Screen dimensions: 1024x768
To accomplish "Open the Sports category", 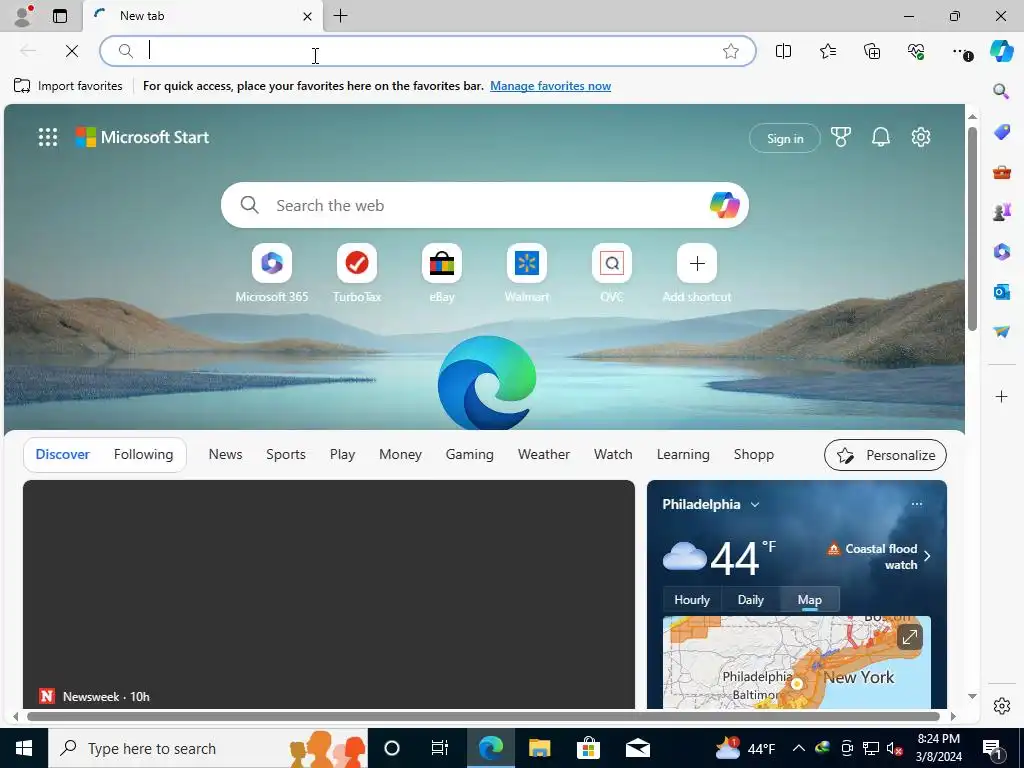I will (285, 455).
